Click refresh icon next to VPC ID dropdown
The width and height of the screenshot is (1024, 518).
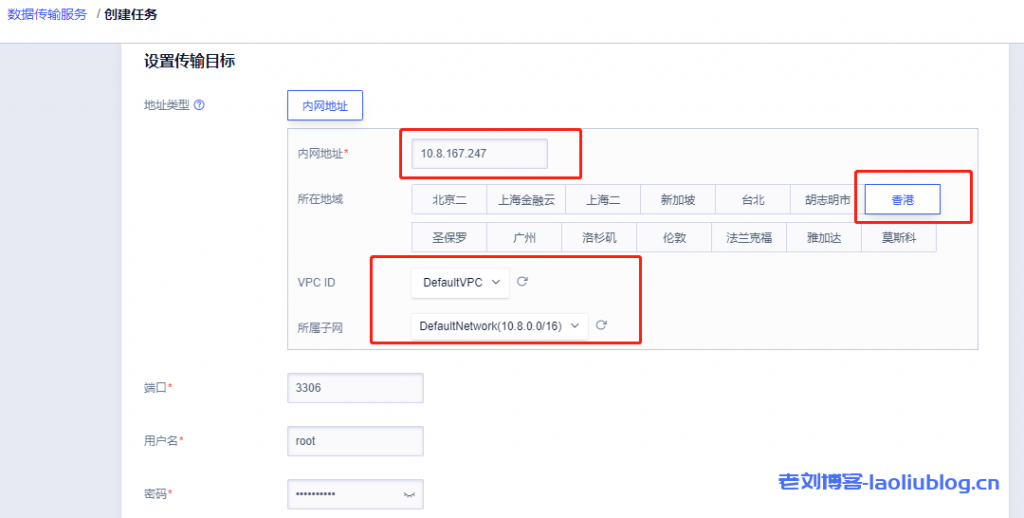522,282
